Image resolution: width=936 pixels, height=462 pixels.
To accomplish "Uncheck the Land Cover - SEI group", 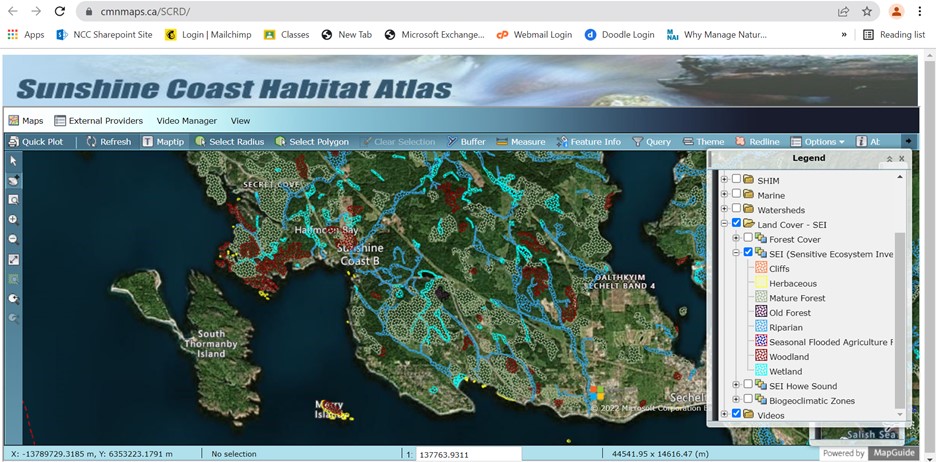I will pyautogui.click(x=736, y=223).
